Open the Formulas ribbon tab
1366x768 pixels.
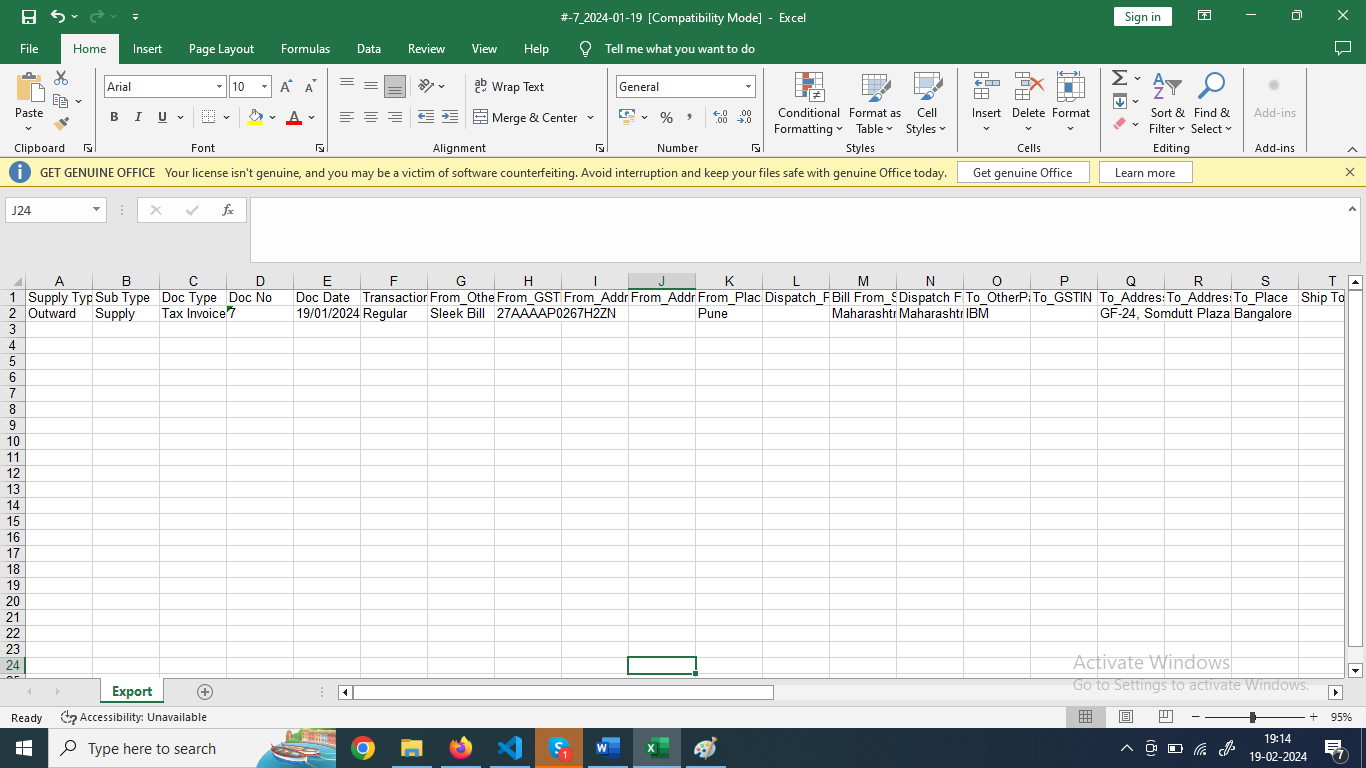pyautogui.click(x=305, y=49)
